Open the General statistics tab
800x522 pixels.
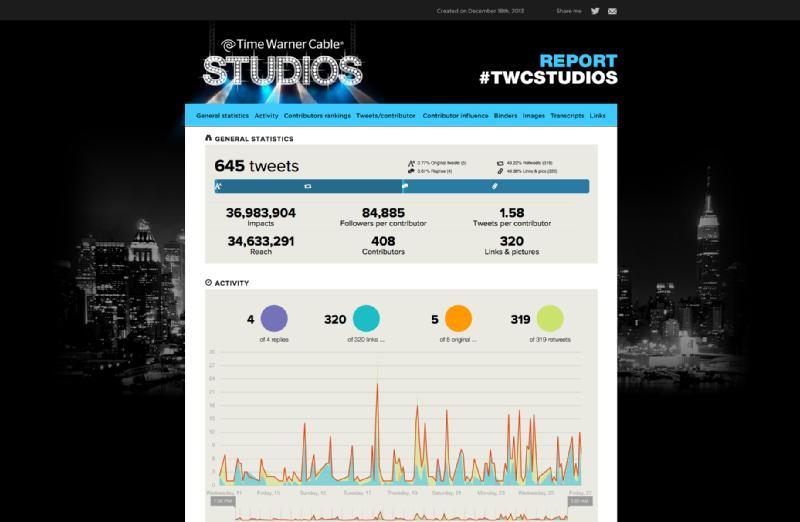[222, 116]
